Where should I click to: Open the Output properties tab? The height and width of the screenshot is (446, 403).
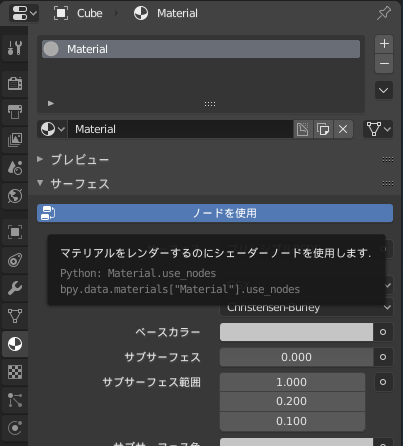[x=15, y=111]
